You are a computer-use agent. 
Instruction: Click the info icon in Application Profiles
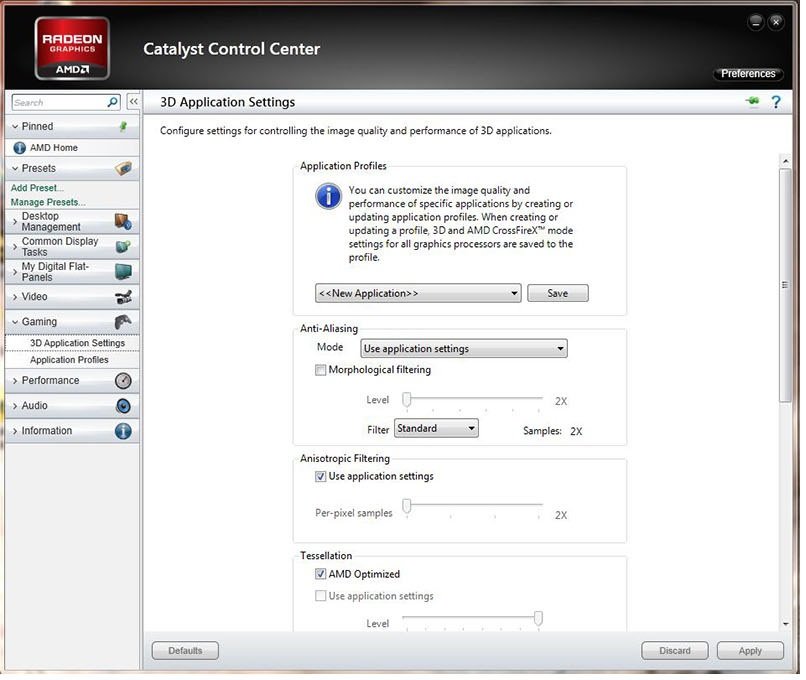click(x=328, y=196)
